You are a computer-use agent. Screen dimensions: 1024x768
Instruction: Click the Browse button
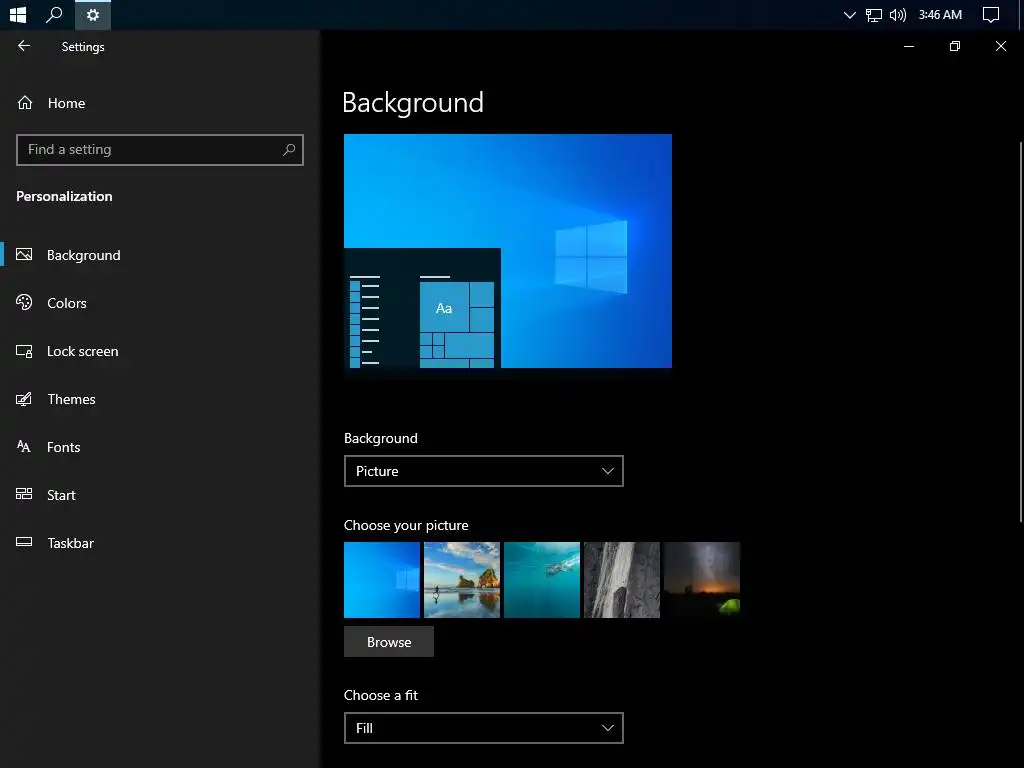coord(389,642)
